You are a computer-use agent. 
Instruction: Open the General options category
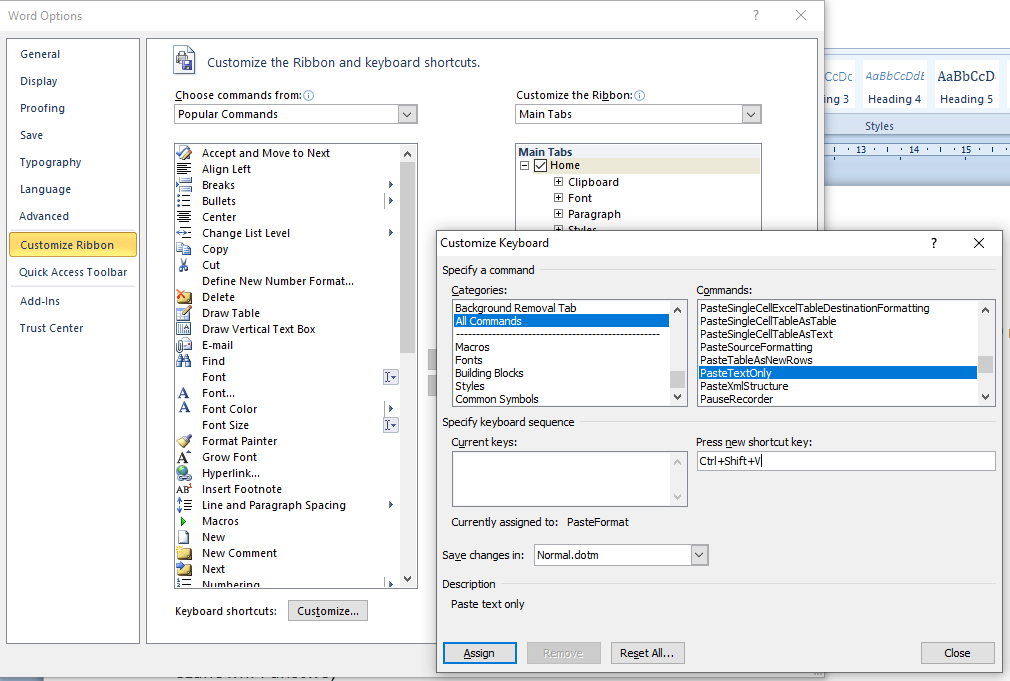coord(40,54)
